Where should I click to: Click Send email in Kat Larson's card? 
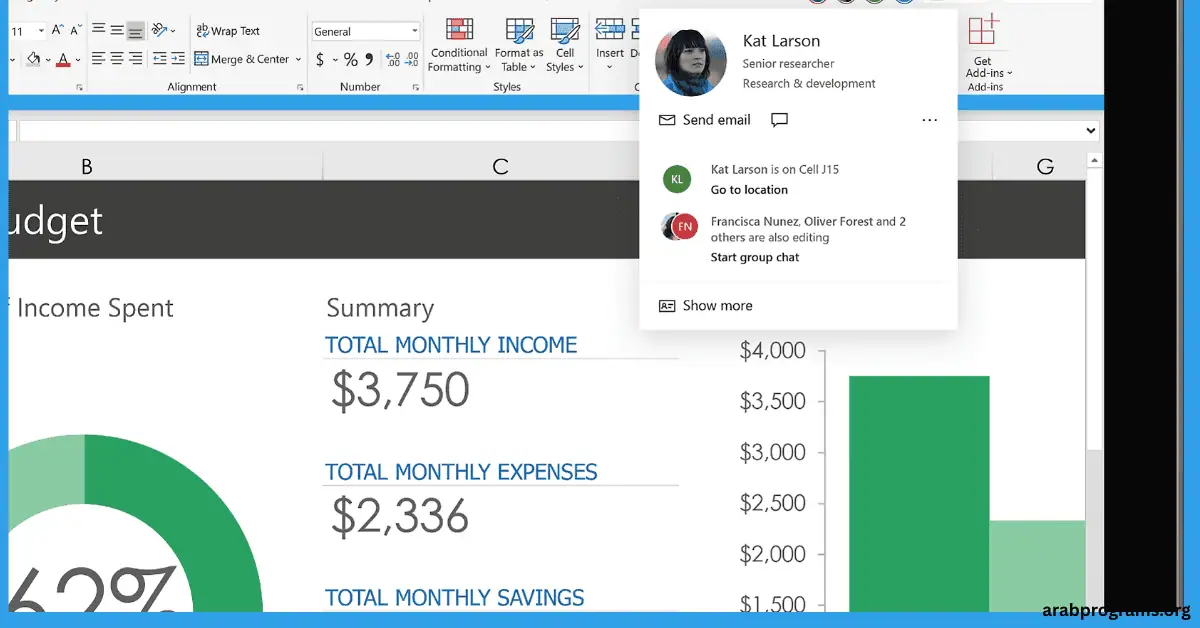705,120
